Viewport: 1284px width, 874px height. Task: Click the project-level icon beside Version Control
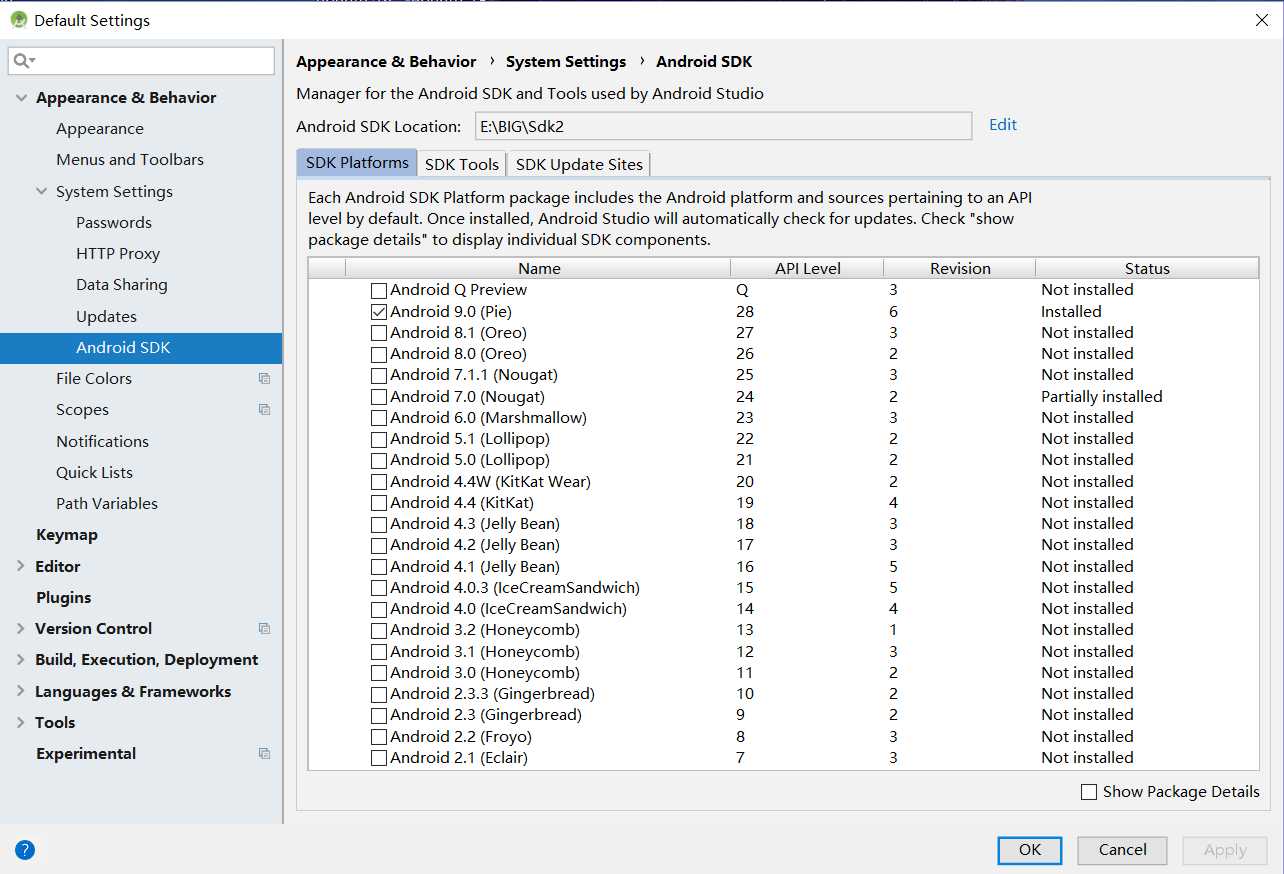264,628
